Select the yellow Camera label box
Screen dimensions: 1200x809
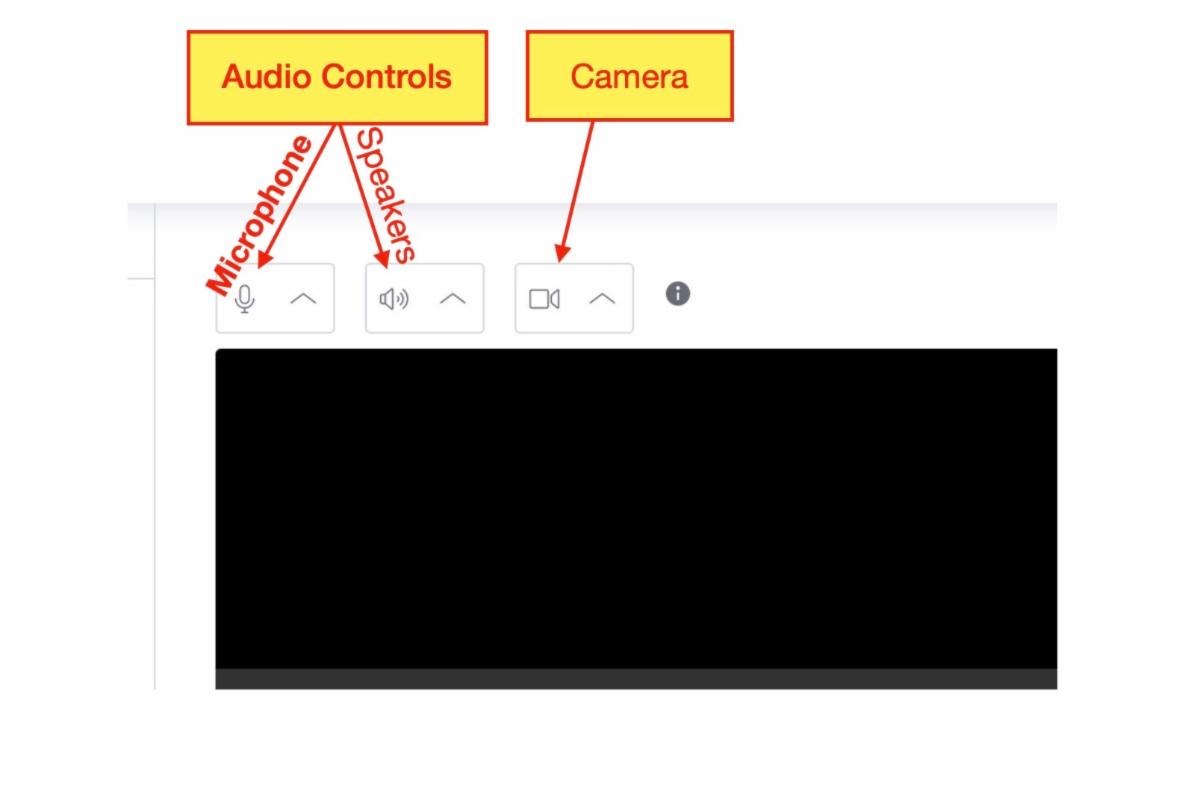(x=630, y=76)
